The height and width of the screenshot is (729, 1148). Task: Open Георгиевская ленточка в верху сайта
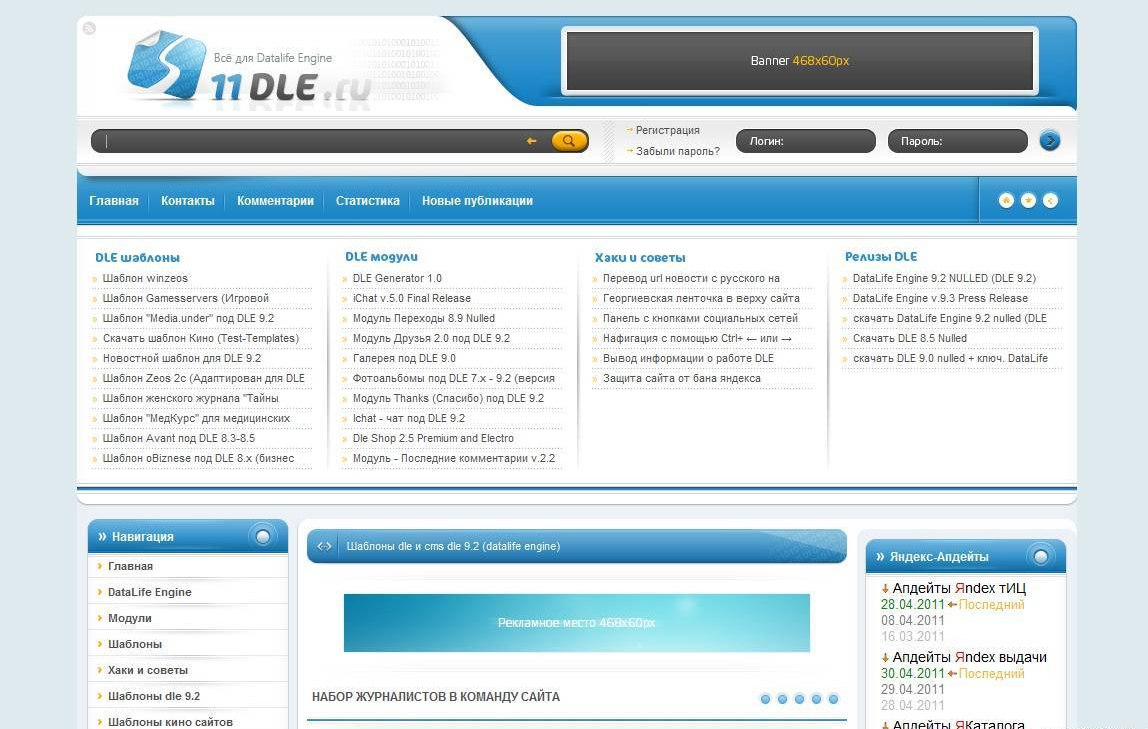click(x=701, y=299)
